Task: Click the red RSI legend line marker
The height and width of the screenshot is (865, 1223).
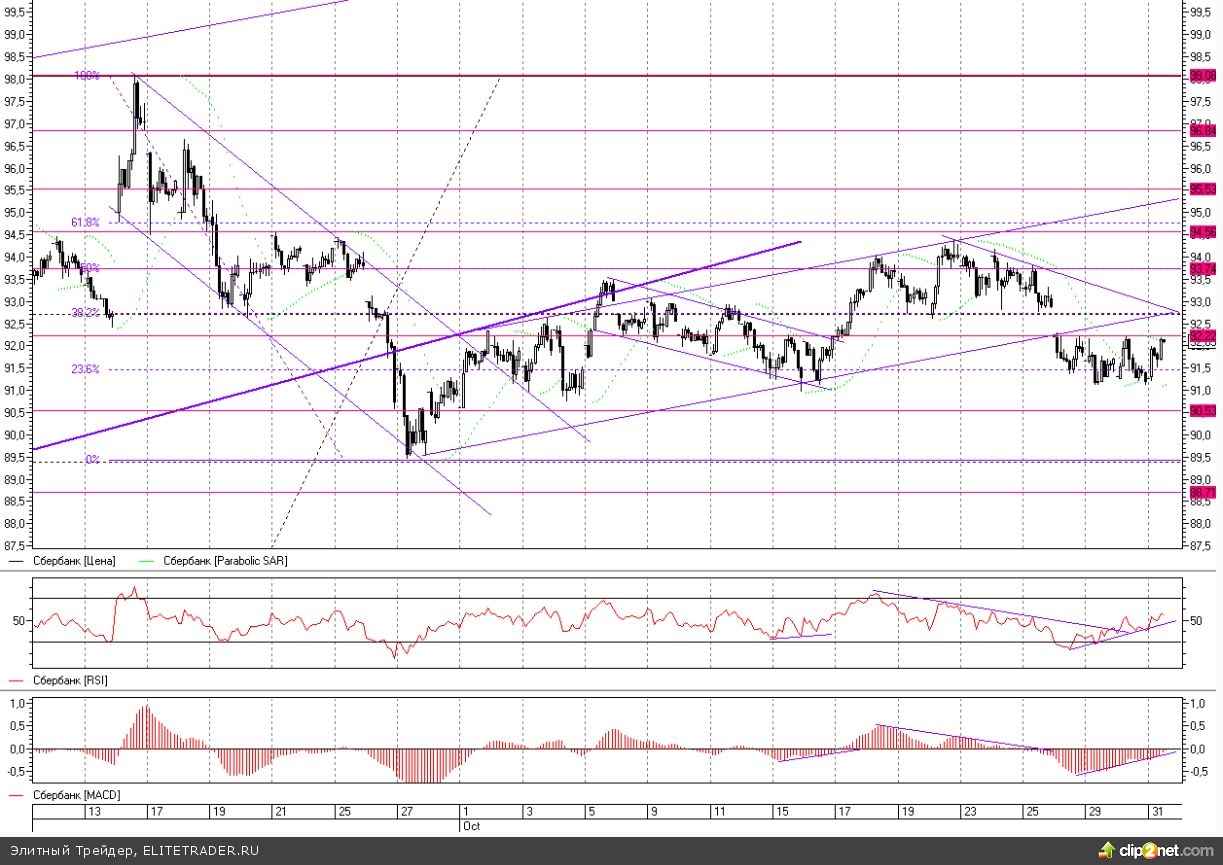Action: tap(16, 680)
